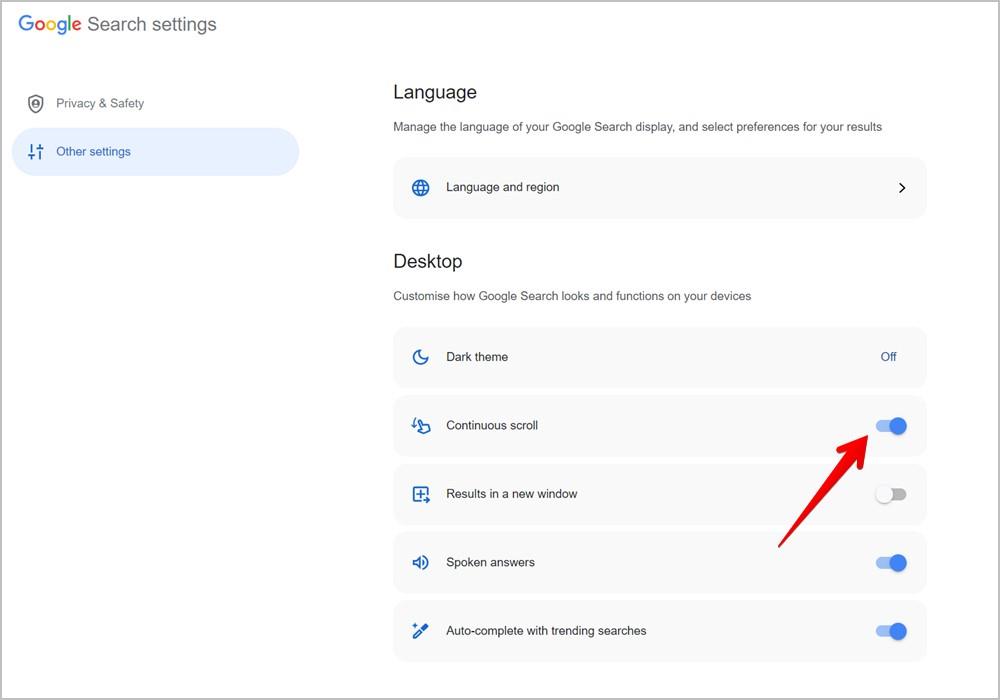Click the Continuous scroll hand icon
This screenshot has height=700, width=1000.
pyautogui.click(x=420, y=425)
